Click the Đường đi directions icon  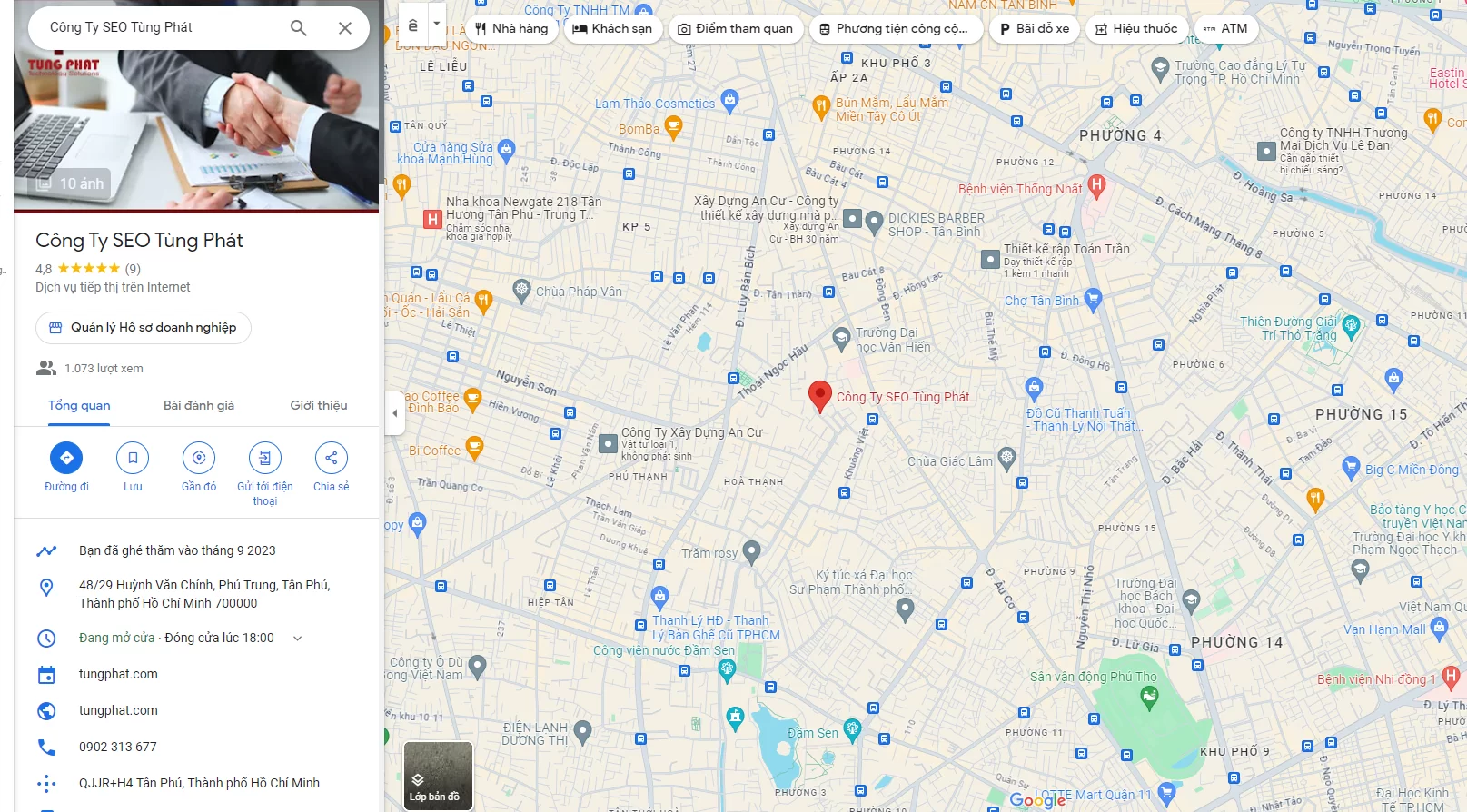66,458
